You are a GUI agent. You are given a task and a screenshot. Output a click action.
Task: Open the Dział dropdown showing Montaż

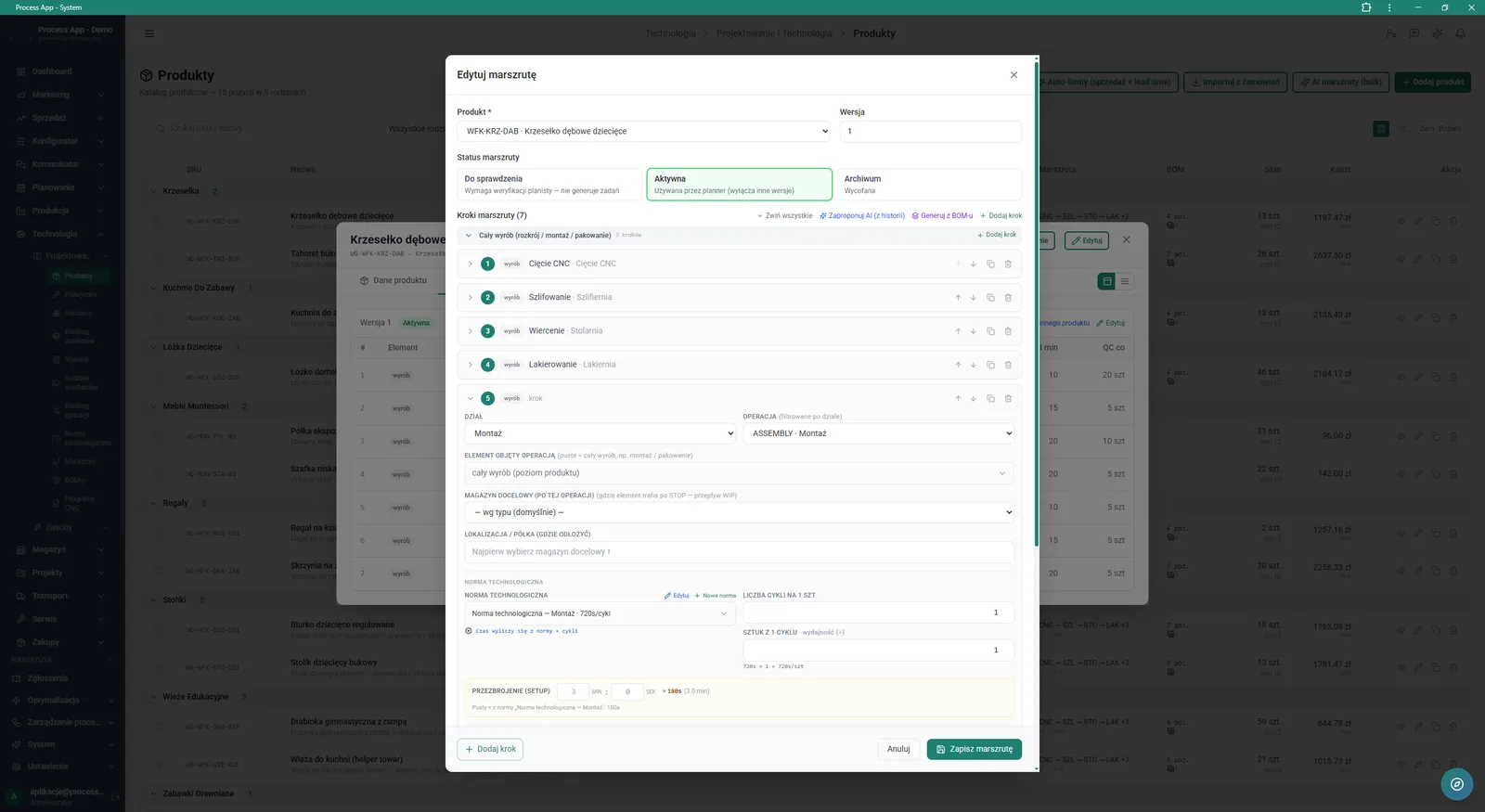click(x=600, y=433)
